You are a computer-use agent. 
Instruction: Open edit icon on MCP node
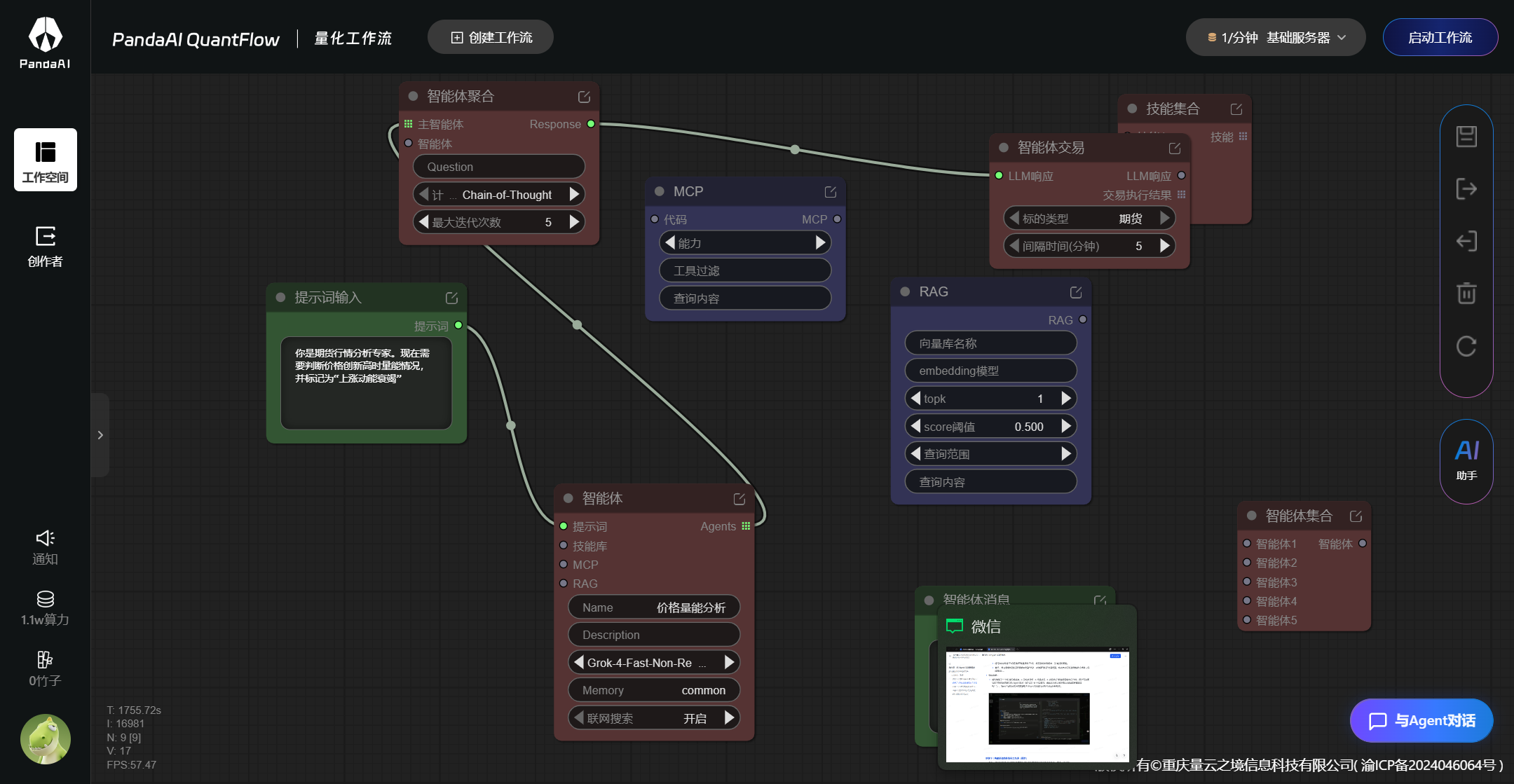831,192
